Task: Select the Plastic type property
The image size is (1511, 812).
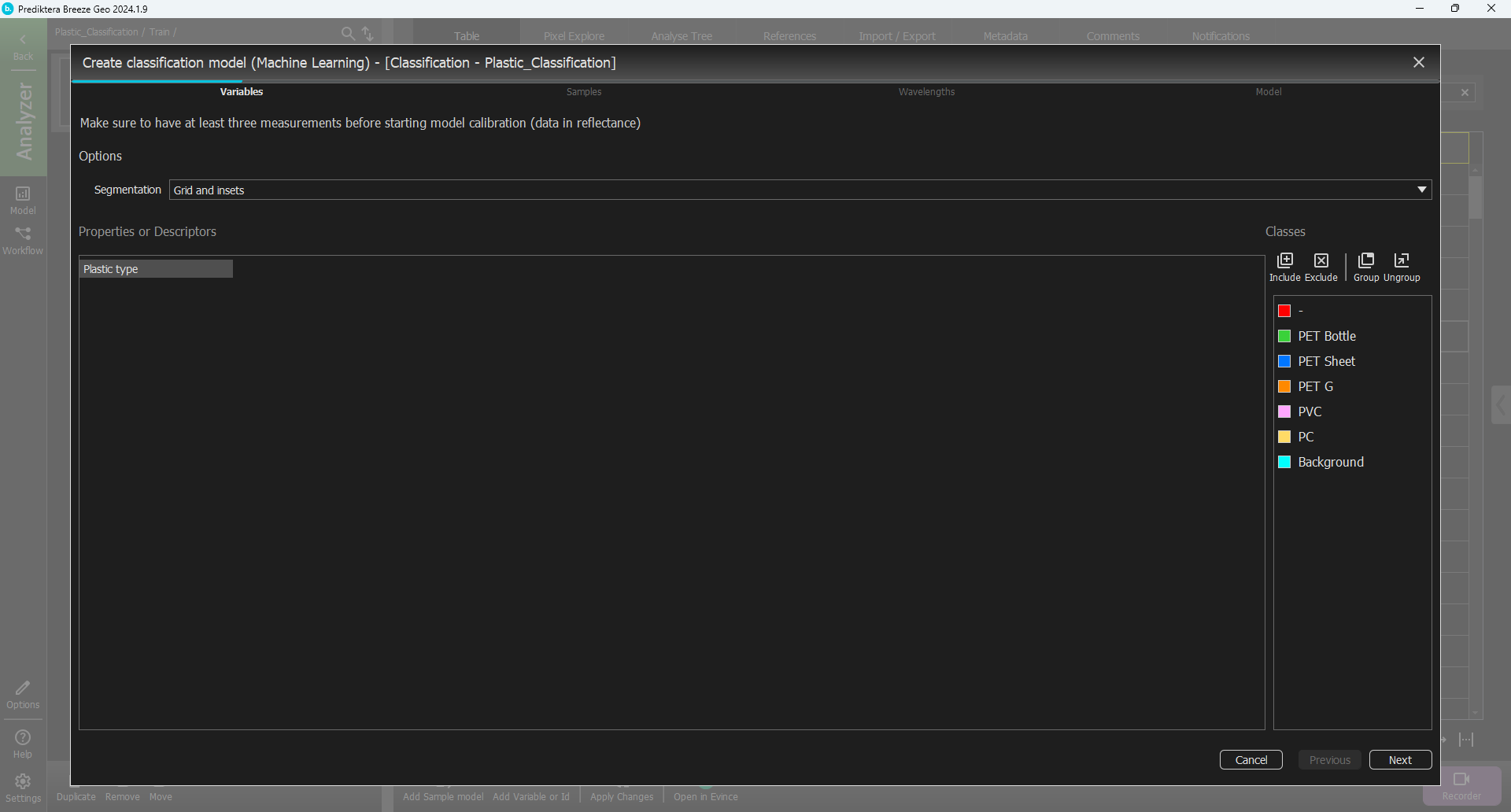Action: (156, 269)
